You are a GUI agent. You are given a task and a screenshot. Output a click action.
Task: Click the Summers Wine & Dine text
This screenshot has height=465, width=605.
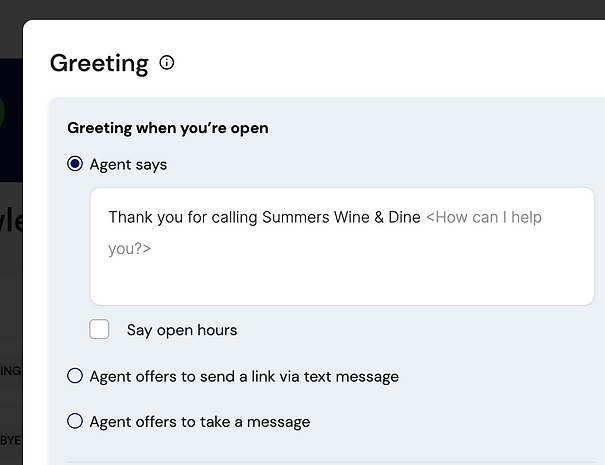(341, 217)
